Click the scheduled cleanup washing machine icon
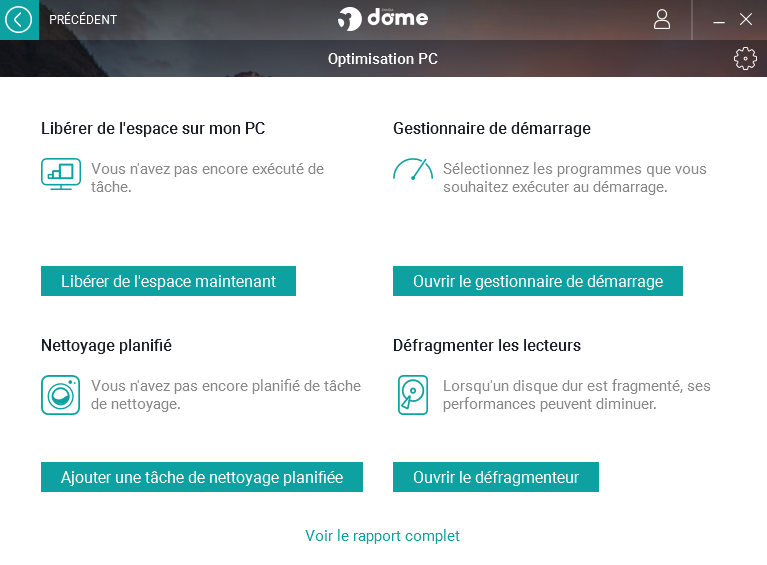The width and height of the screenshot is (767, 565). pyautogui.click(x=61, y=394)
